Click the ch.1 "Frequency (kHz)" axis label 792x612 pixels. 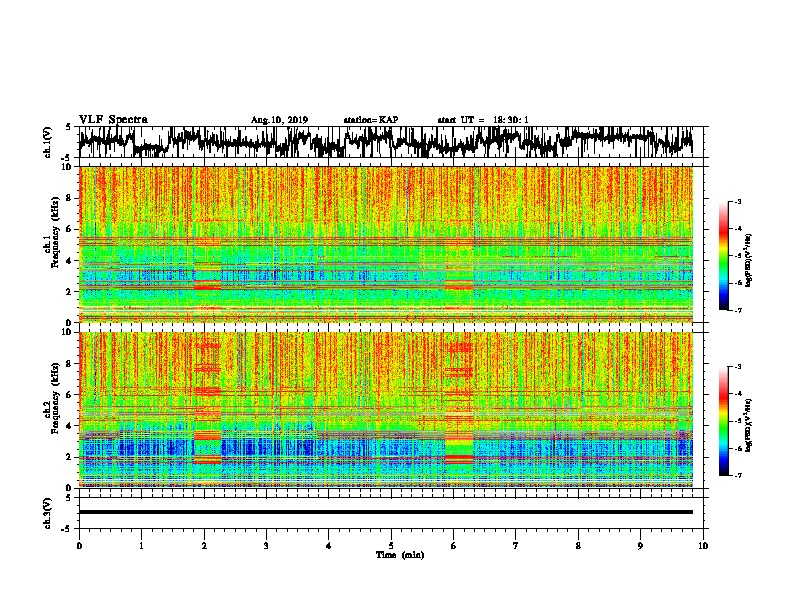tap(56, 230)
